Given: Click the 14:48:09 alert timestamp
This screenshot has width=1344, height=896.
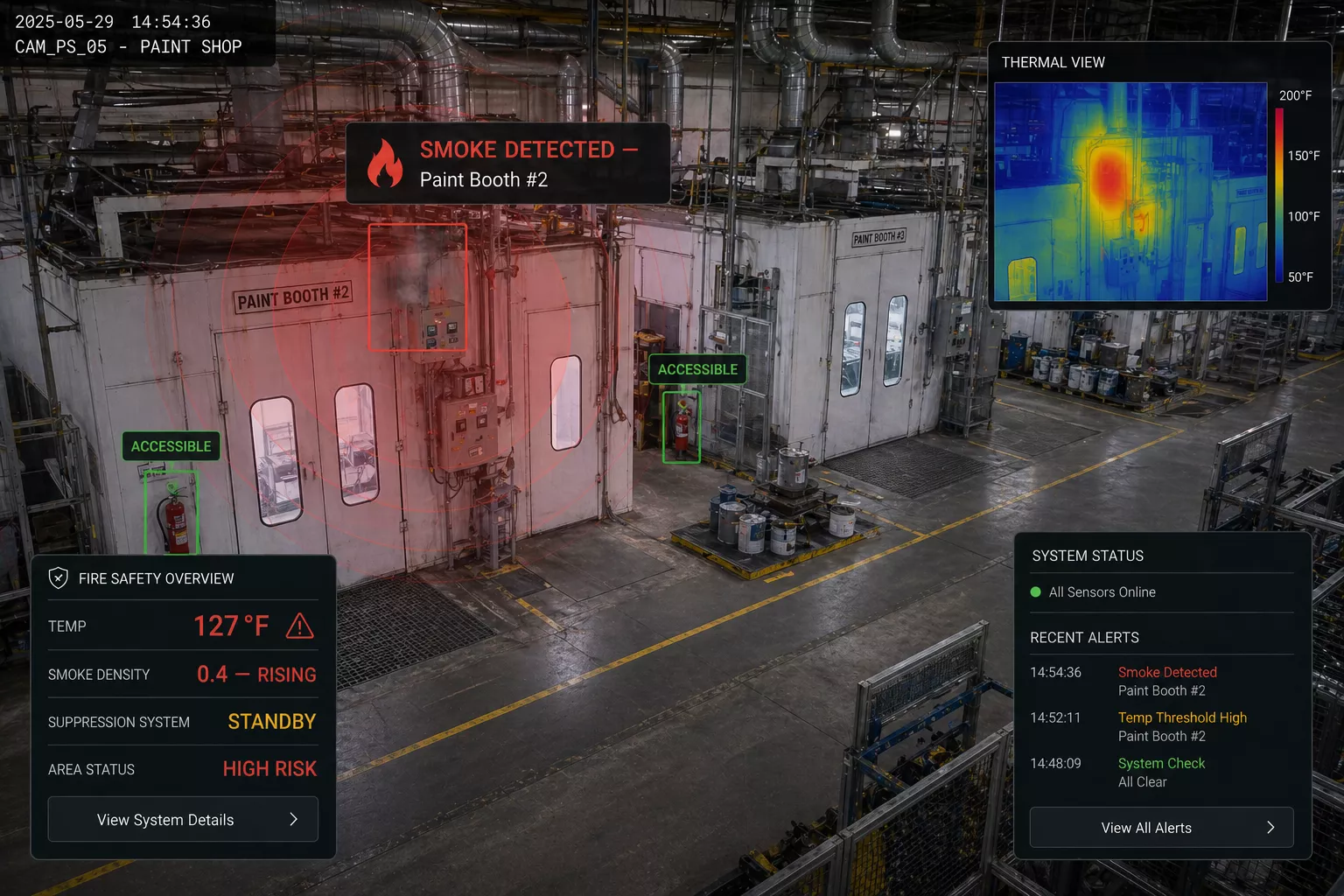Looking at the screenshot, I should tap(1055, 763).
